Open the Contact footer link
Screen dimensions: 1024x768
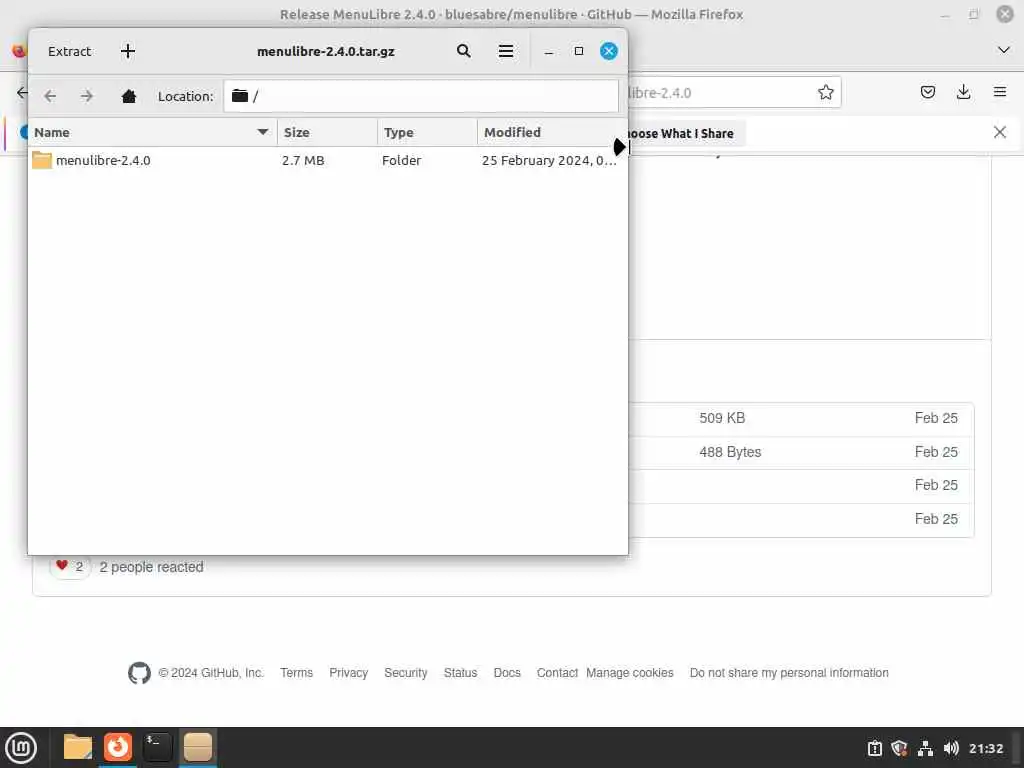[x=557, y=673]
